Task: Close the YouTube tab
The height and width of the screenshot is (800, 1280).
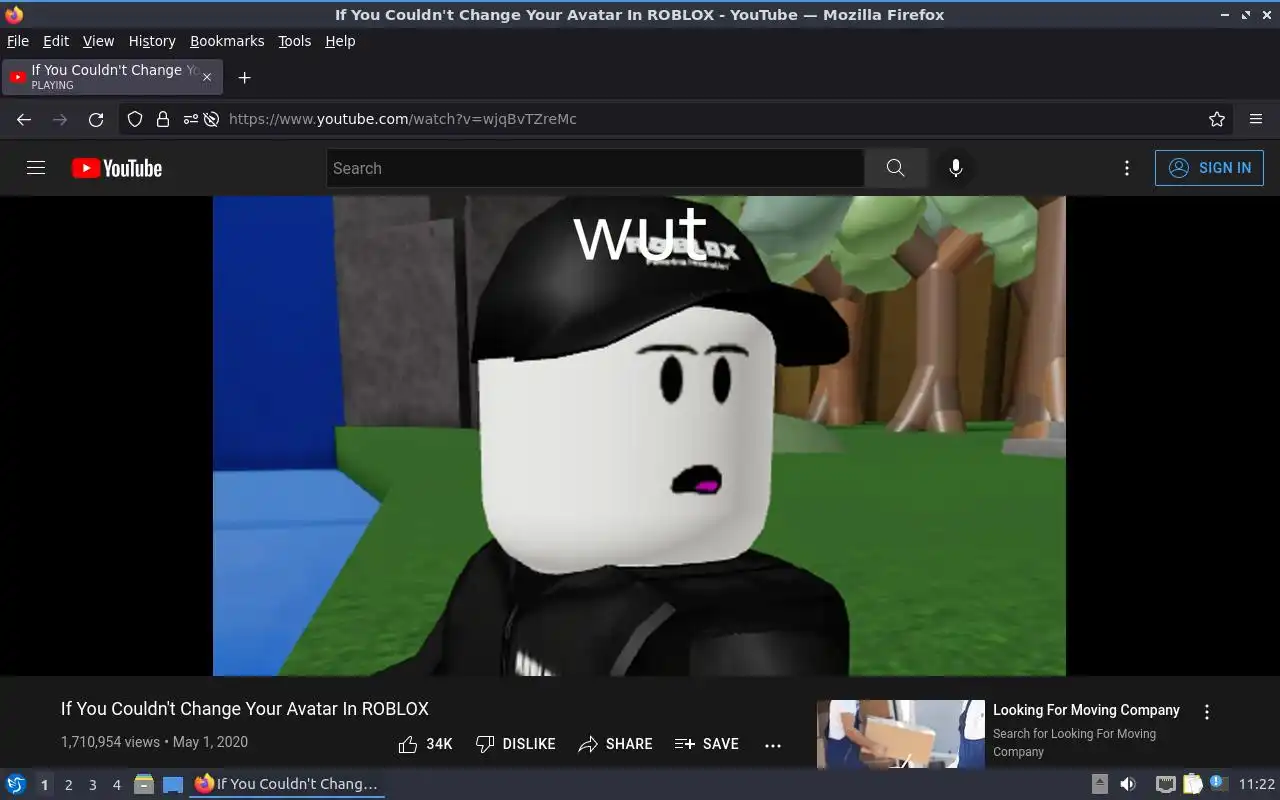Action: 207,77
